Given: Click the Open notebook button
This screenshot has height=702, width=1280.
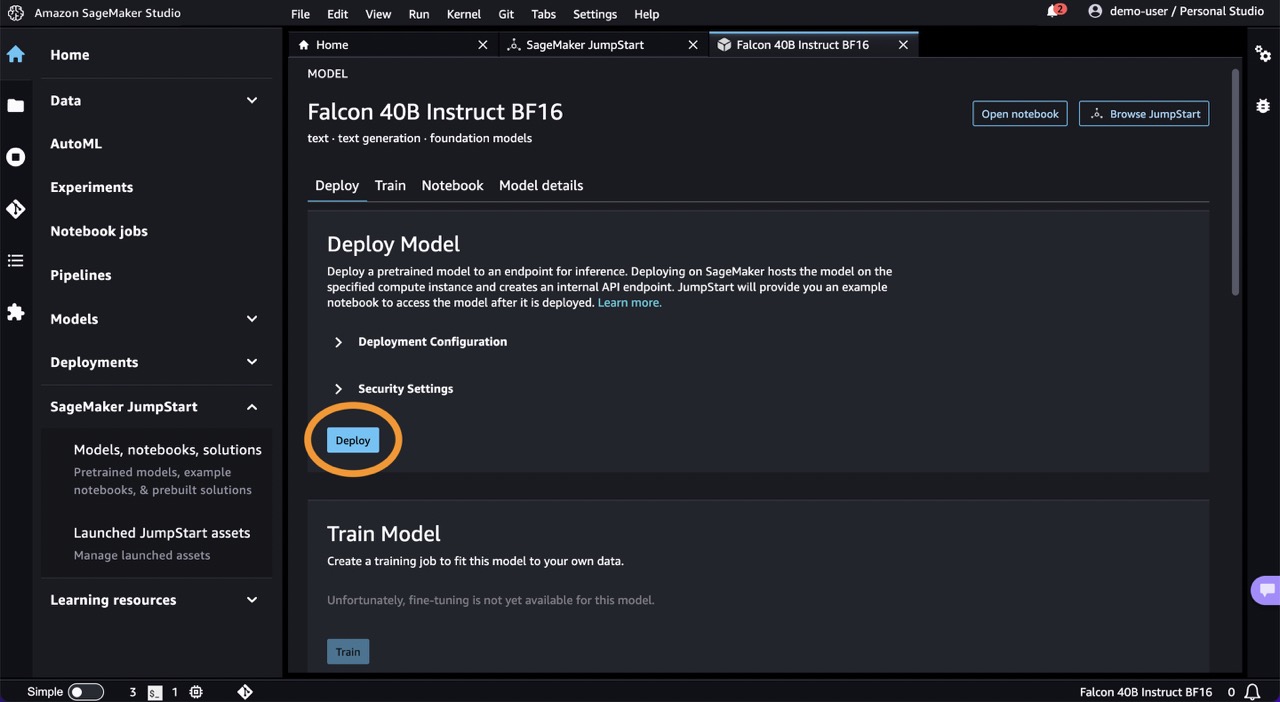Looking at the screenshot, I should 1020,114.
